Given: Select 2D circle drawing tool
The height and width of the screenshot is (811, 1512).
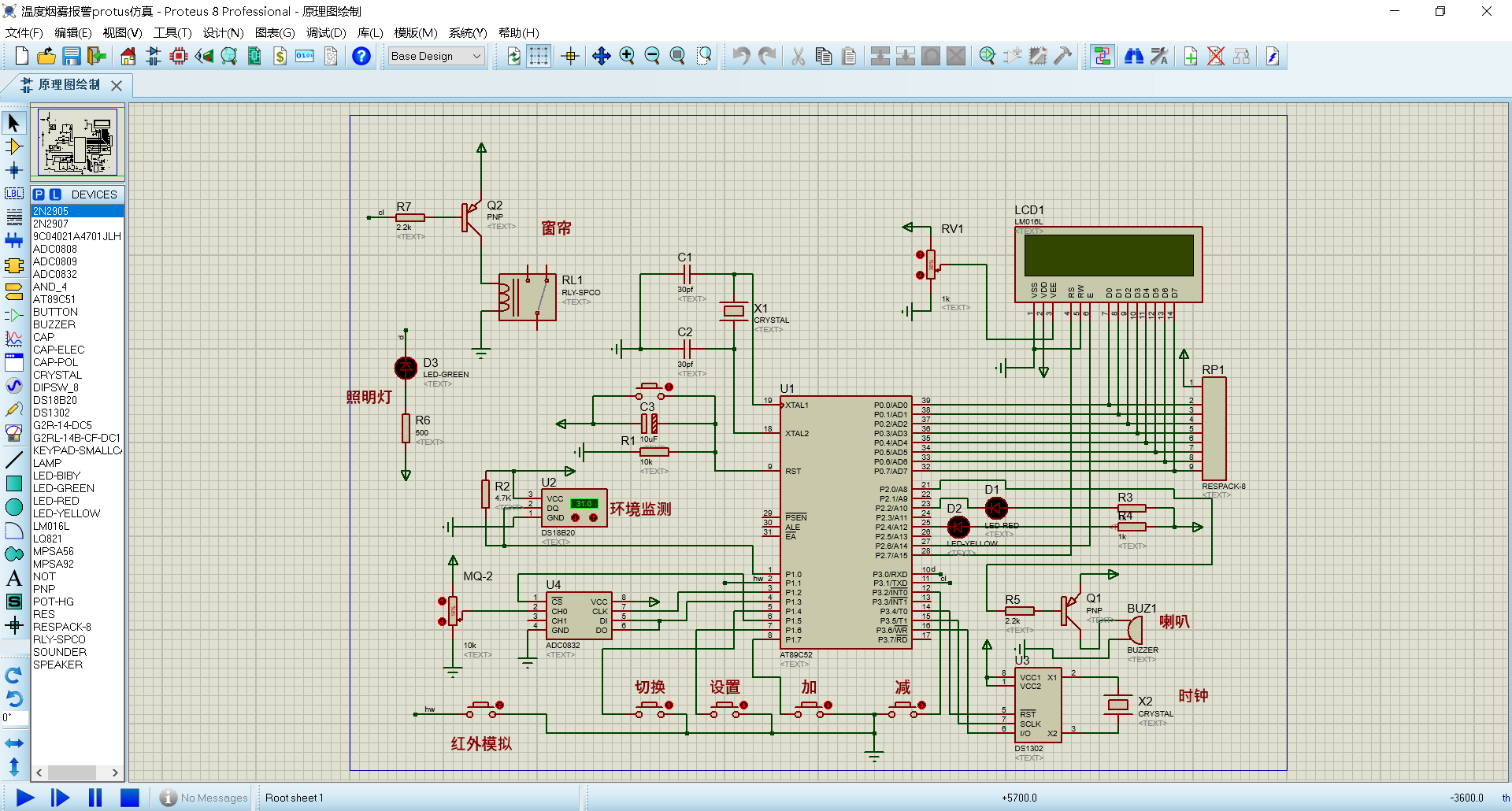Looking at the screenshot, I should tap(14, 507).
